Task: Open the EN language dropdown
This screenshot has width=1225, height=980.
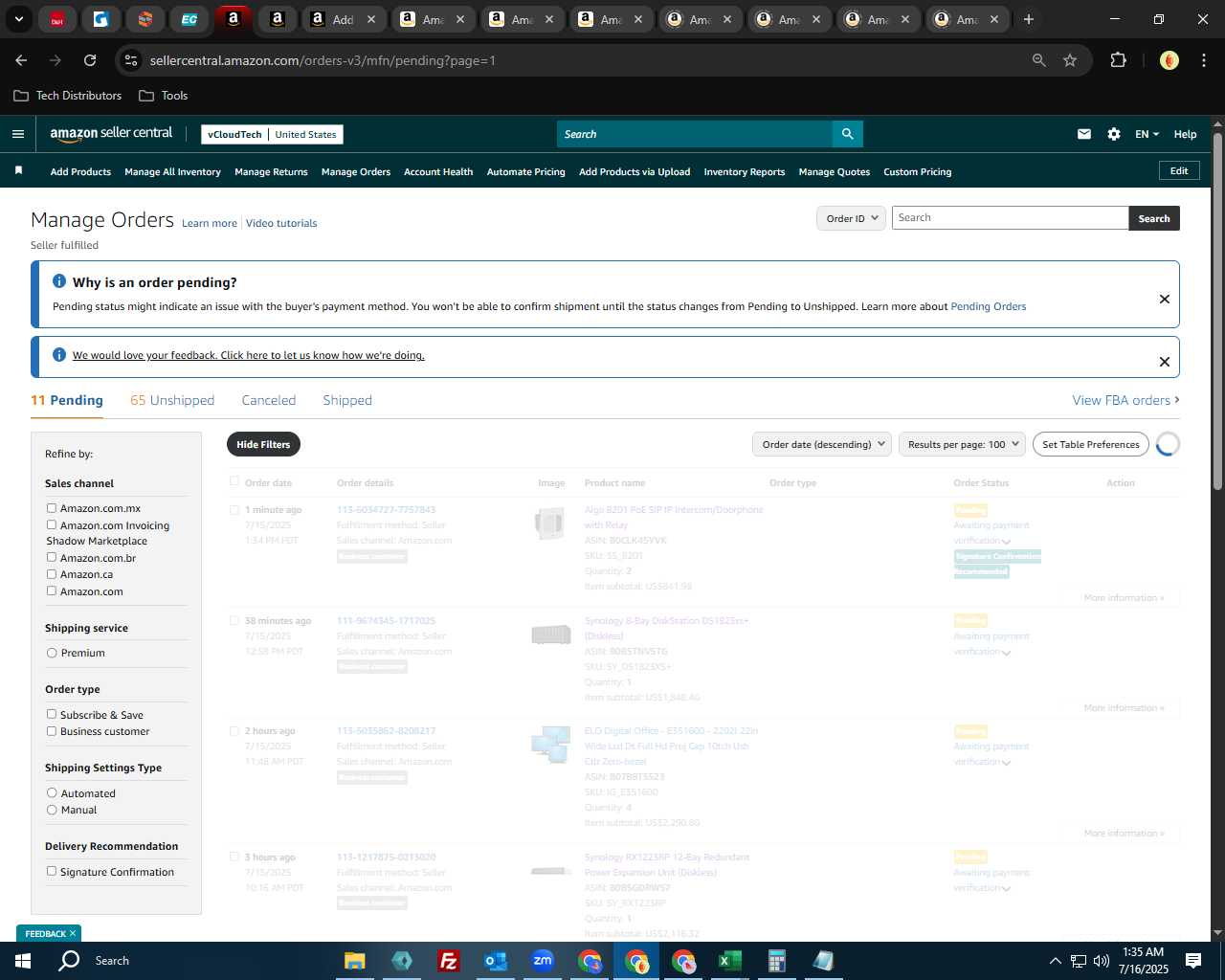Action: pyautogui.click(x=1147, y=134)
